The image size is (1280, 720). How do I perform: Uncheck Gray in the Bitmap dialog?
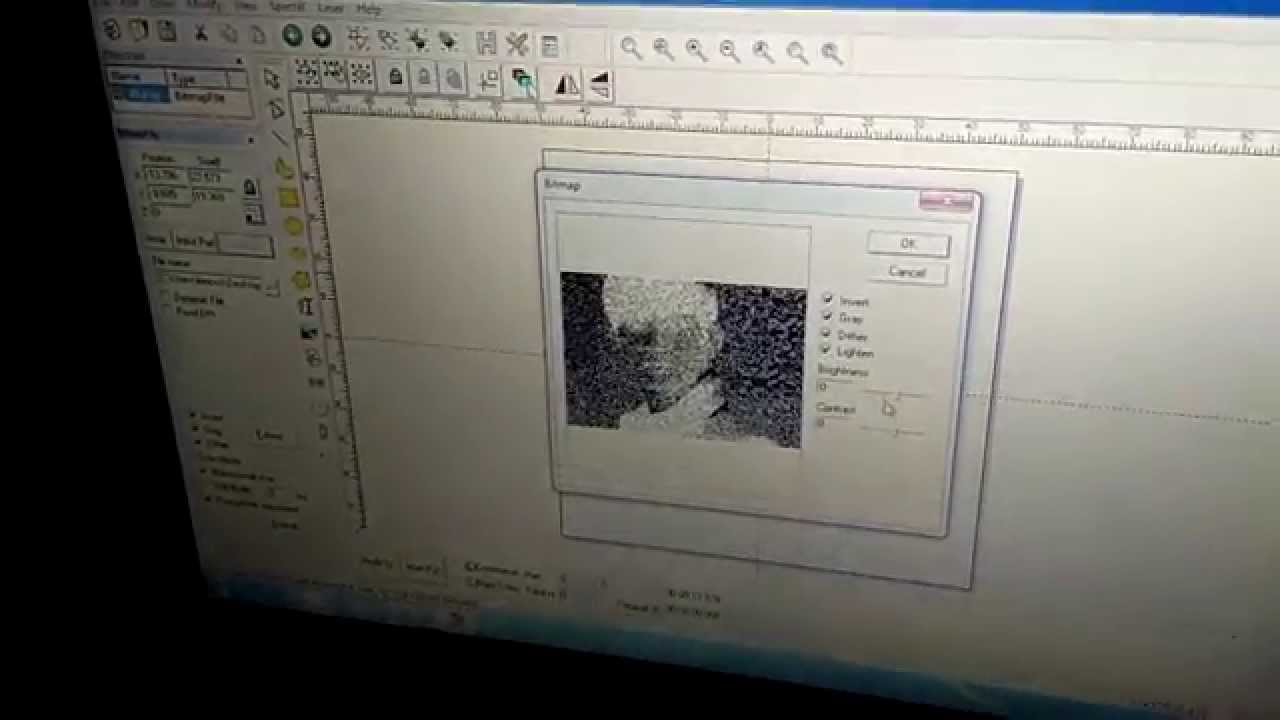[828, 316]
